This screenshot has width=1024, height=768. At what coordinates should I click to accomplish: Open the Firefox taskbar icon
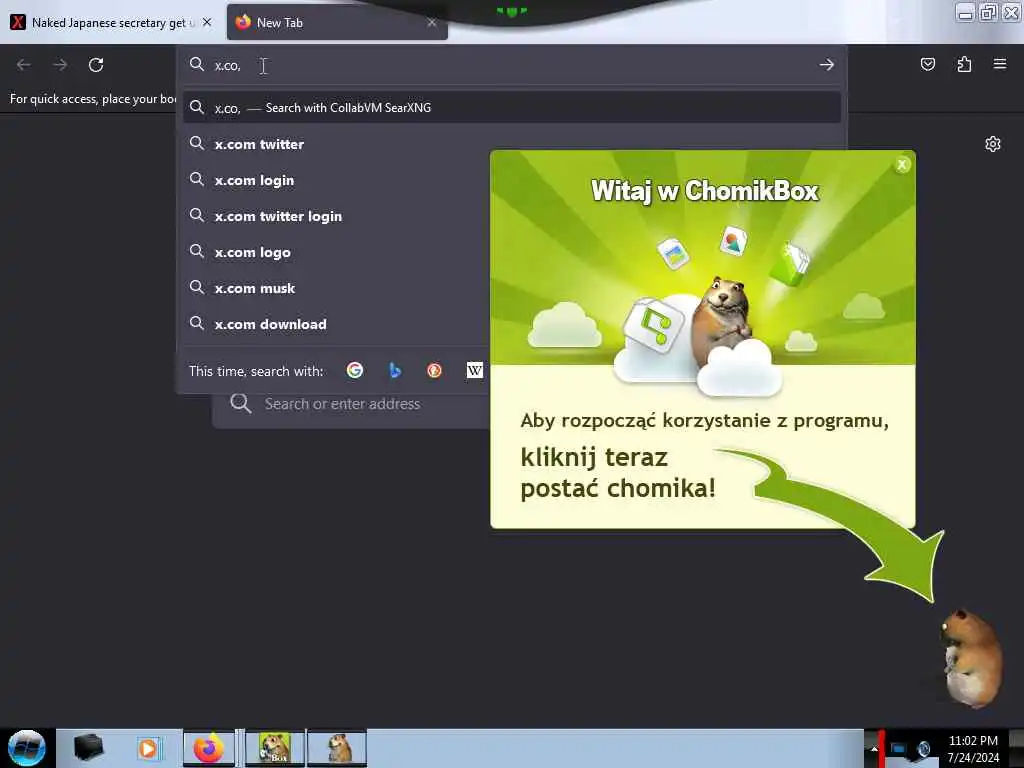(208, 748)
